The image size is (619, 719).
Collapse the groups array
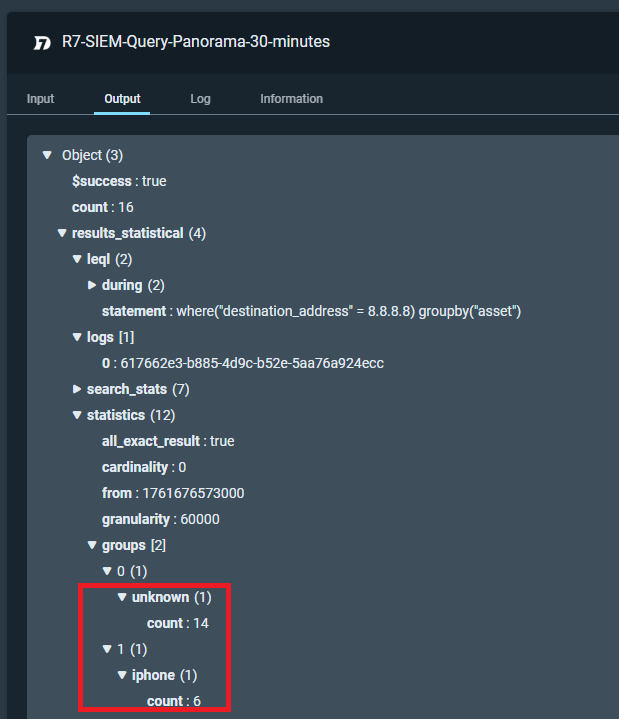tap(92, 545)
